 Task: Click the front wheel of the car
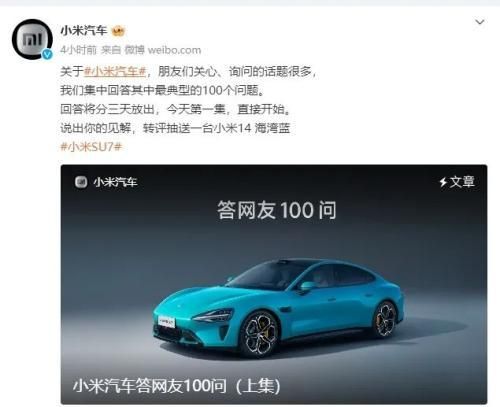point(259,333)
